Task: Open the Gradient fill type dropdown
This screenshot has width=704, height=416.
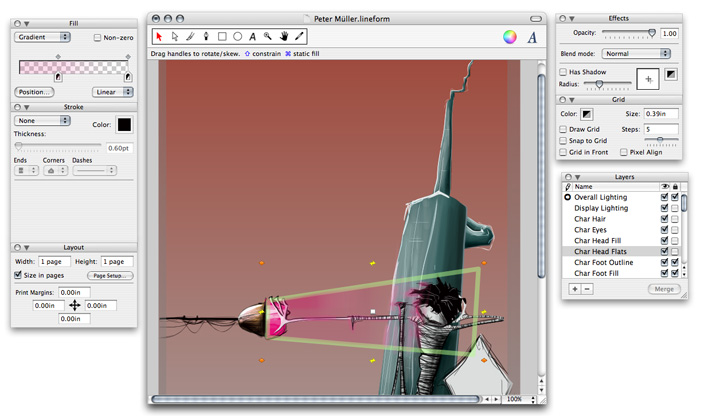Action: click(x=43, y=37)
